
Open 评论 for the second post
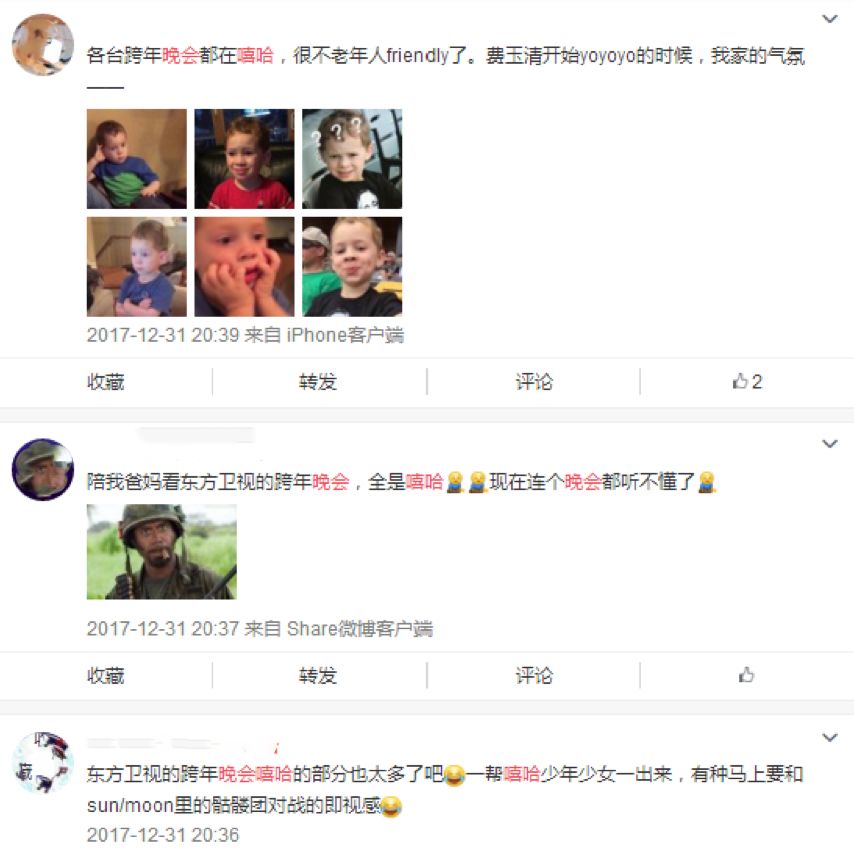(534, 675)
